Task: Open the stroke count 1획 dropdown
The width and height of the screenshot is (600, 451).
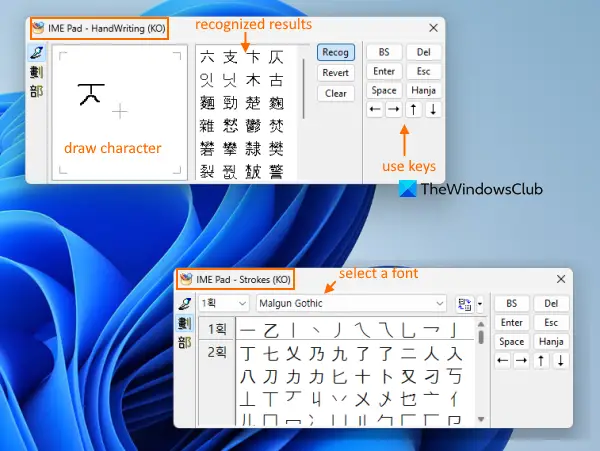Action: [x=224, y=303]
